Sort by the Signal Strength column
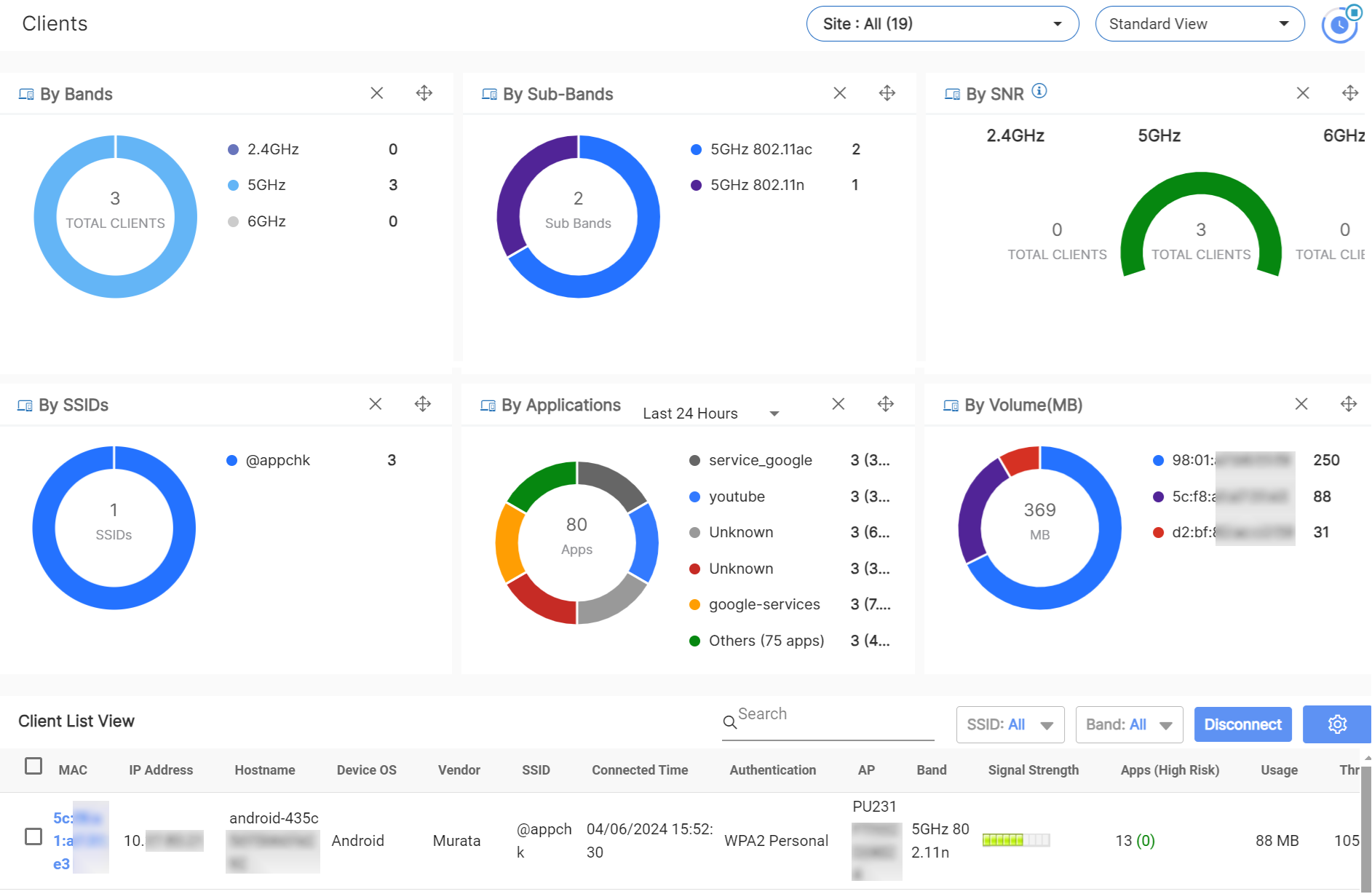The height and width of the screenshot is (894, 1372). [x=1034, y=770]
